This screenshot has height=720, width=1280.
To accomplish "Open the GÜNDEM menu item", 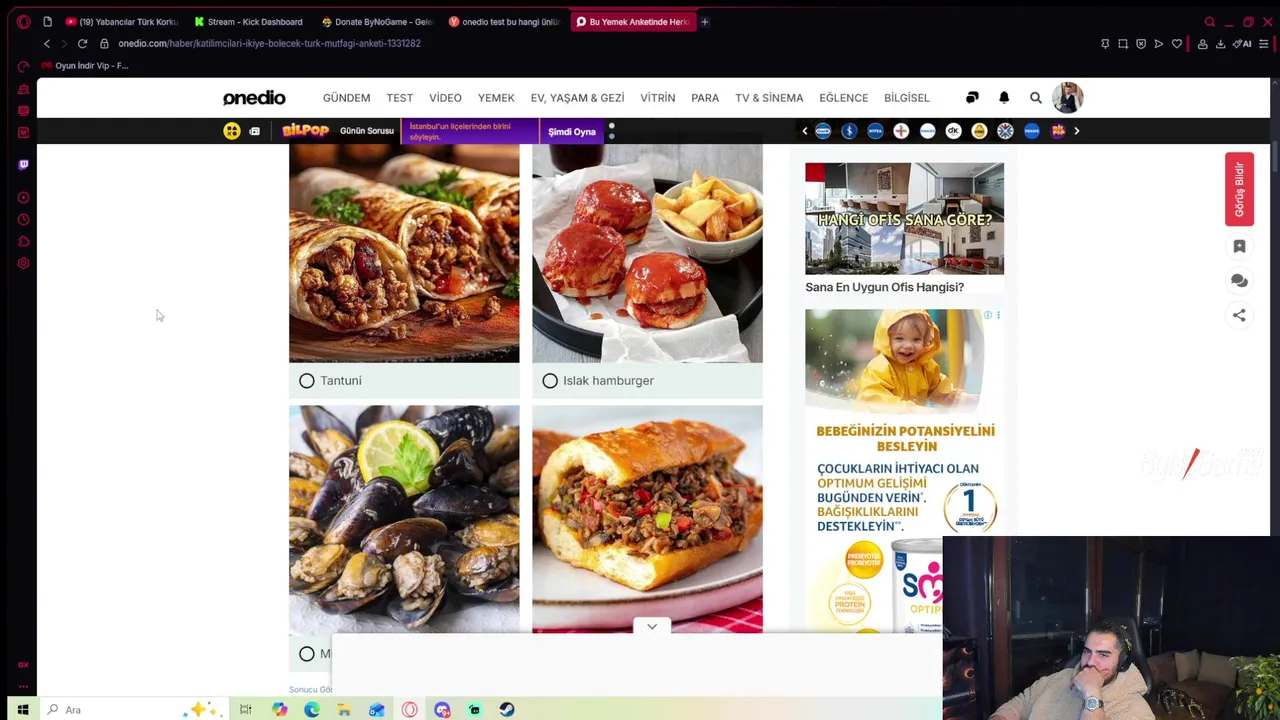I will point(346,98).
